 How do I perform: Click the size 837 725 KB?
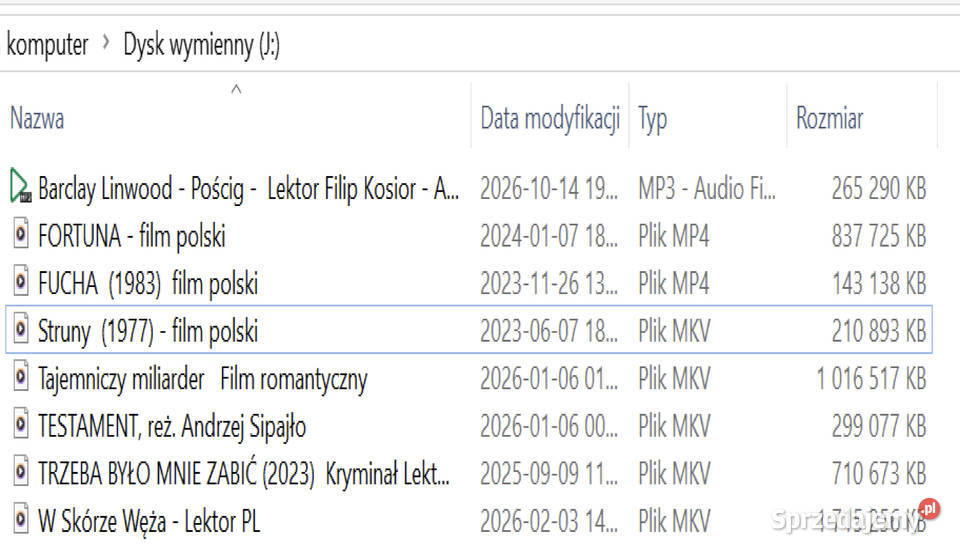tap(879, 236)
